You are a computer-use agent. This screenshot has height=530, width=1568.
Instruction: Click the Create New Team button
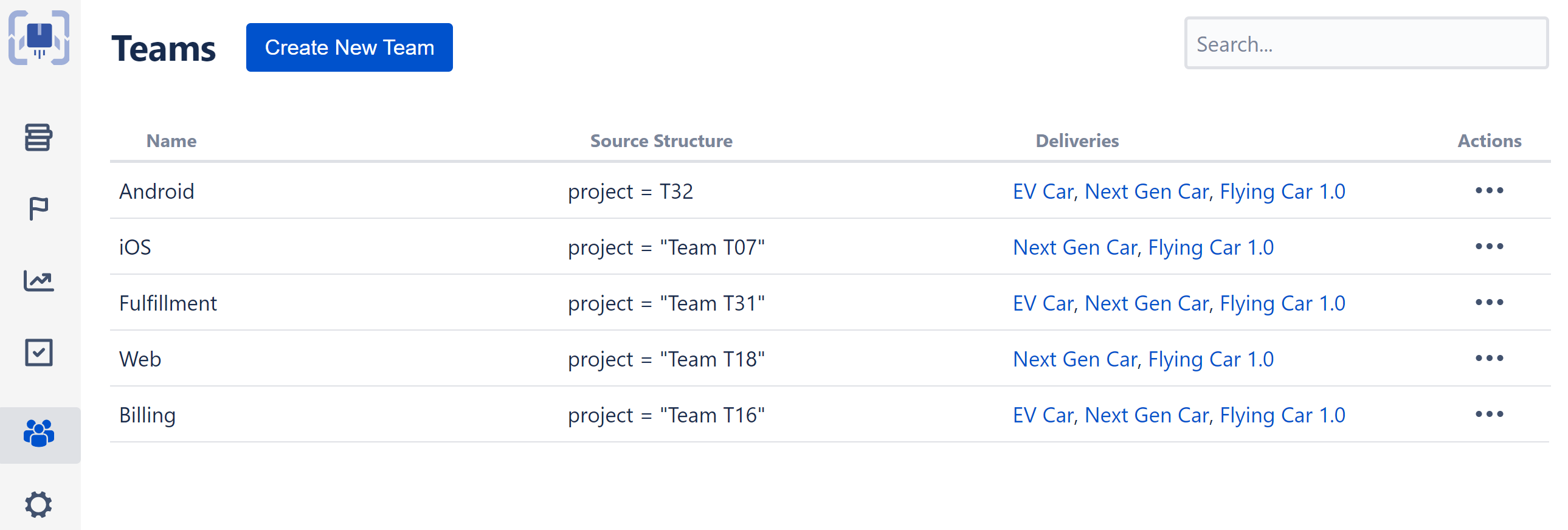coord(349,47)
